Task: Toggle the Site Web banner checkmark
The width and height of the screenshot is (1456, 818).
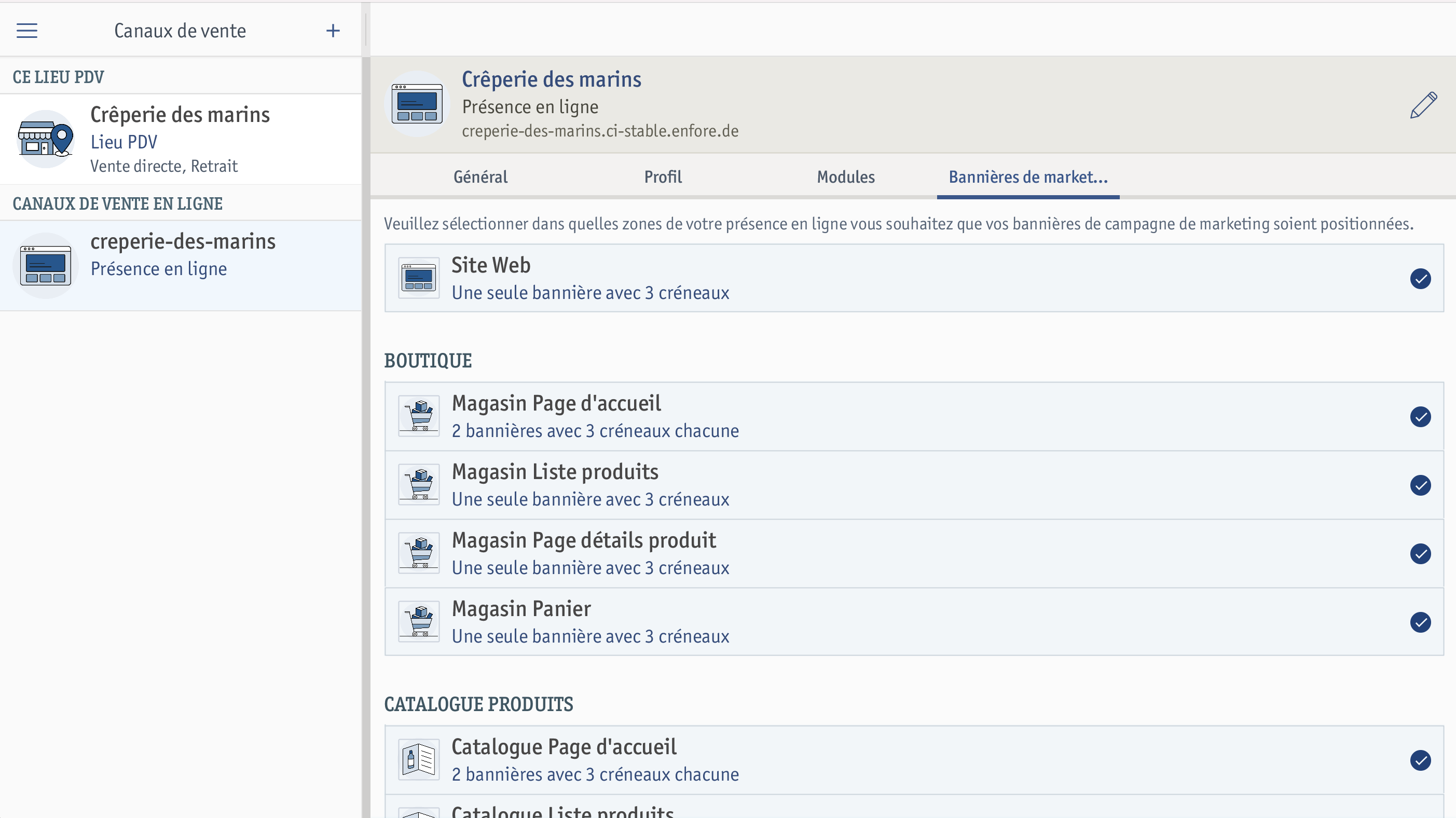Action: tap(1420, 279)
